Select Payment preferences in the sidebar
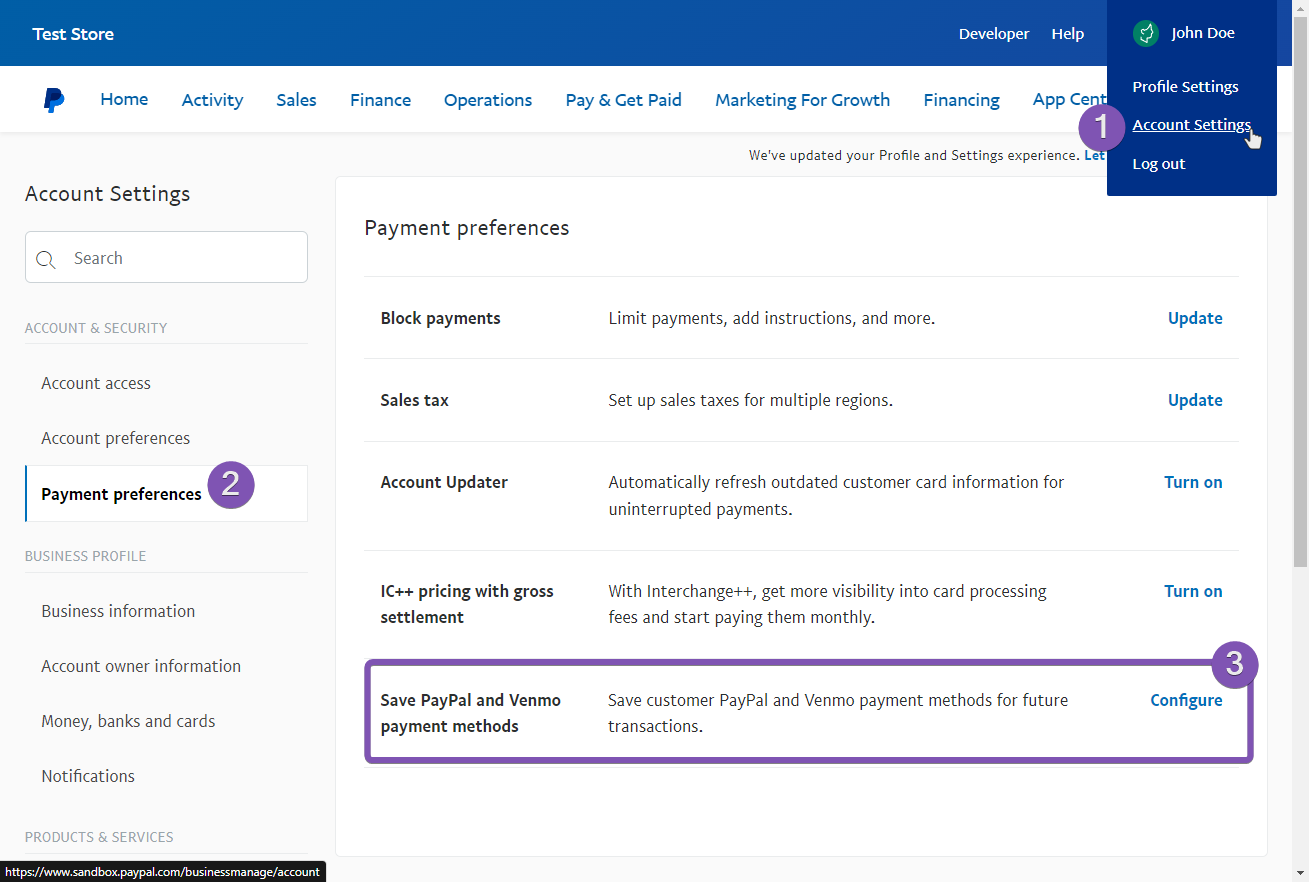Image resolution: width=1309 pixels, height=882 pixels. (x=121, y=493)
